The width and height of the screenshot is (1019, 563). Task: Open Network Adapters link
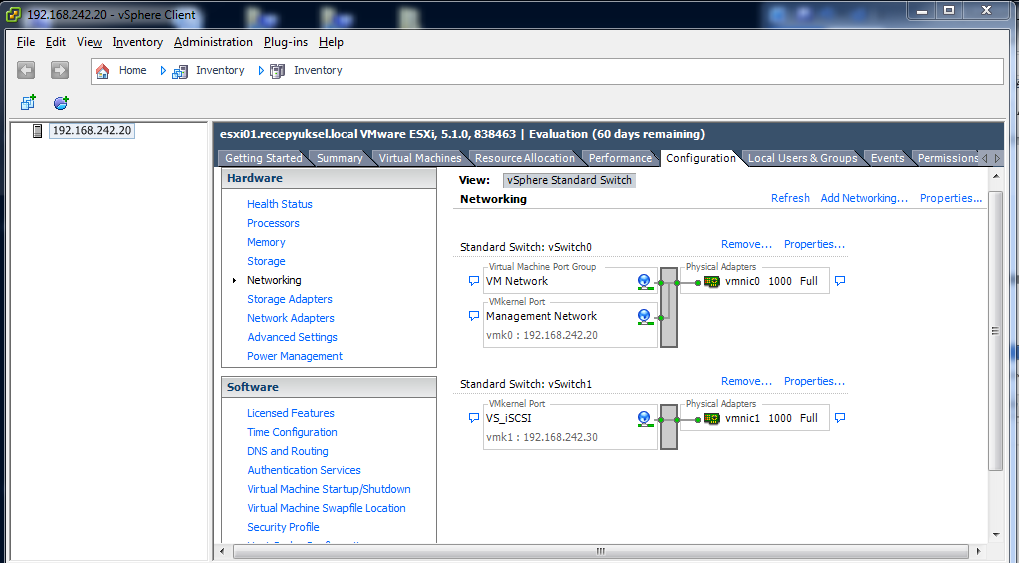tap(290, 318)
